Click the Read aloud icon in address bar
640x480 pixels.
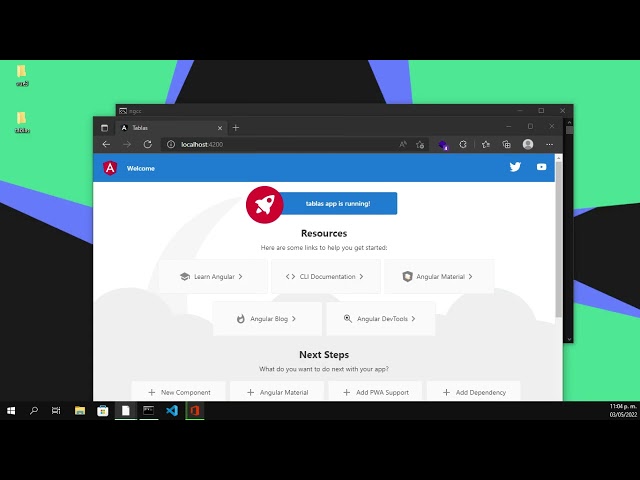click(x=403, y=144)
